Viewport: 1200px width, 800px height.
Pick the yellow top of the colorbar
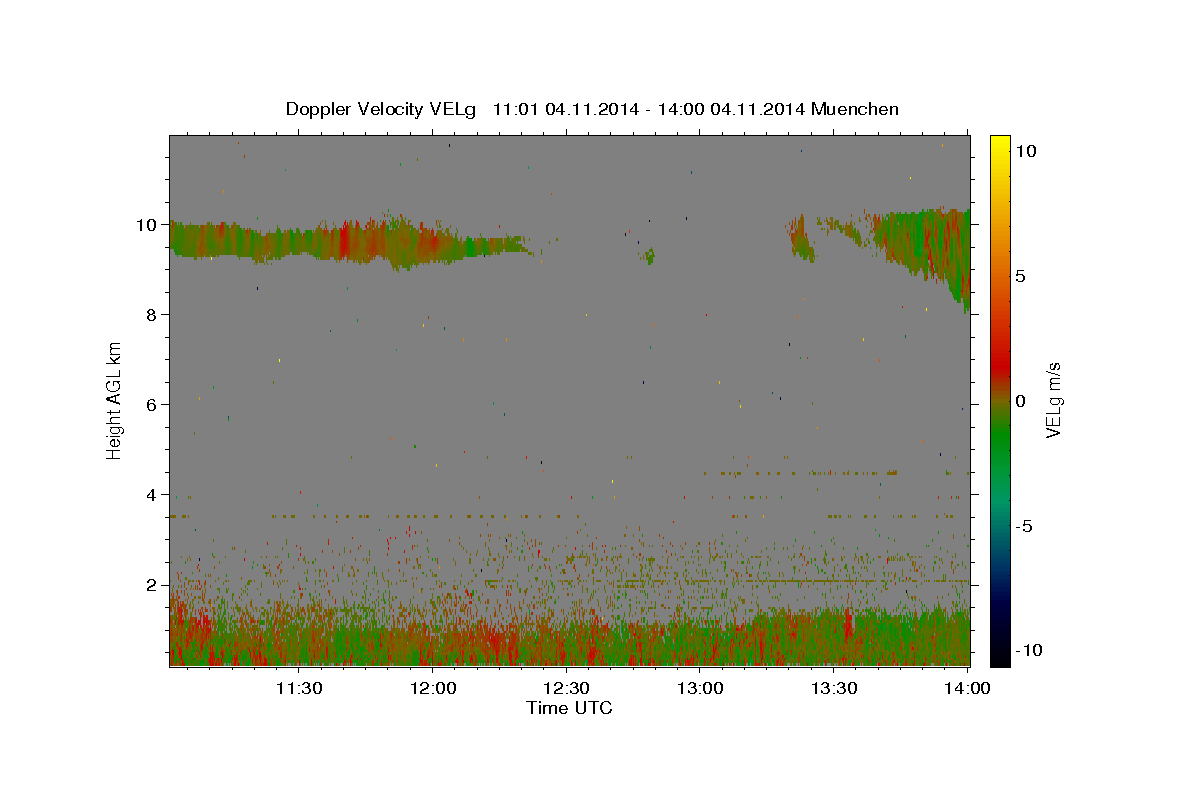pos(999,145)
